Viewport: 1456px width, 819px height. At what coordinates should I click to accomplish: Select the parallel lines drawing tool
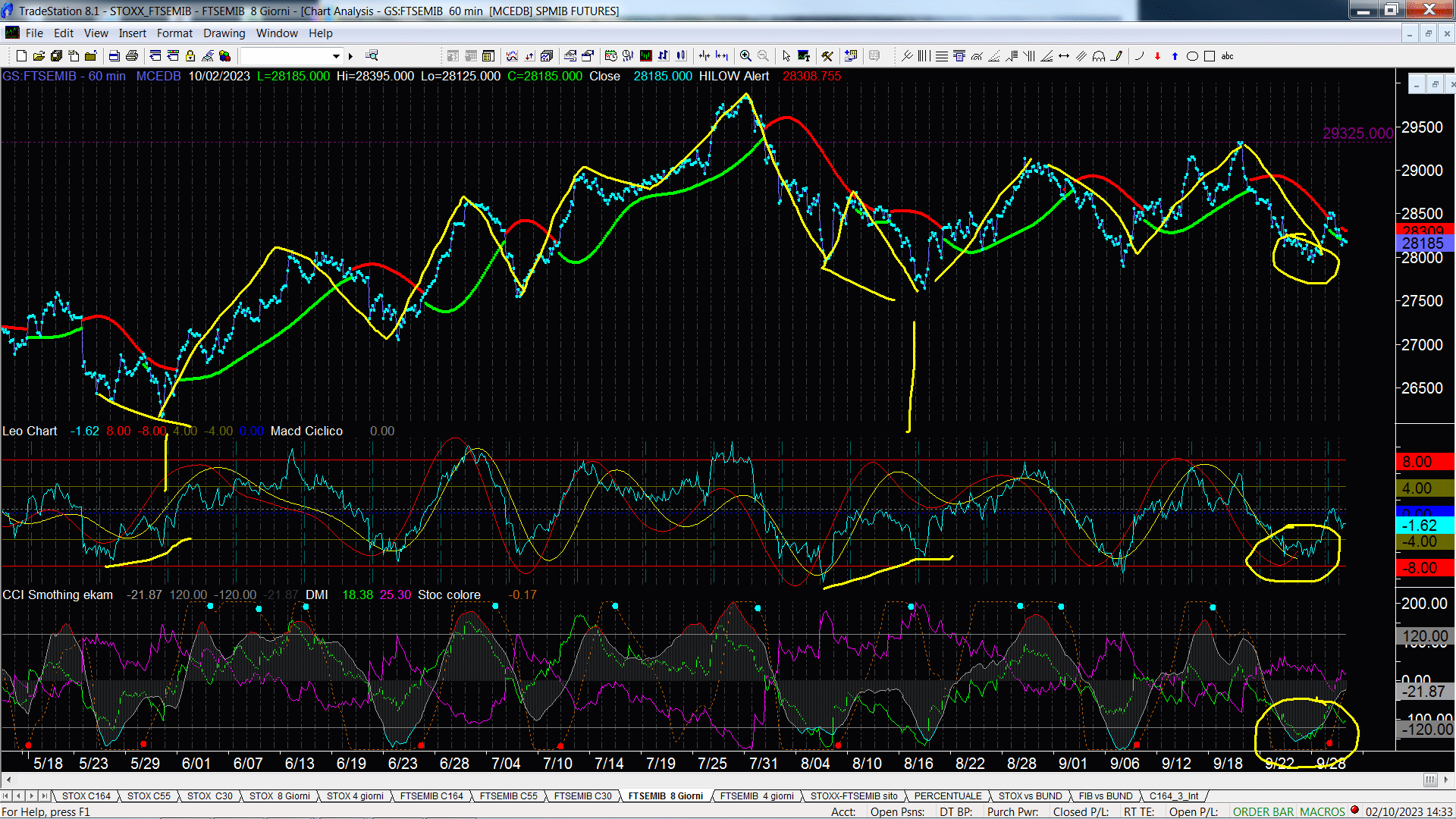1081,56
